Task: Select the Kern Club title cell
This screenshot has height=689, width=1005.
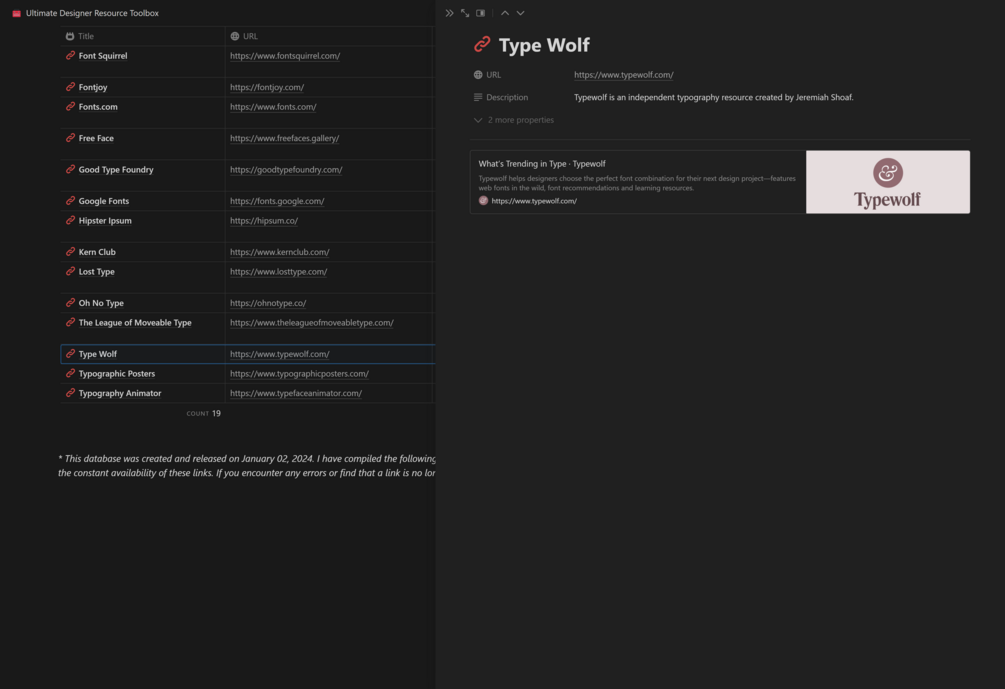Action: pyautogui.click(x=142, y=252)
